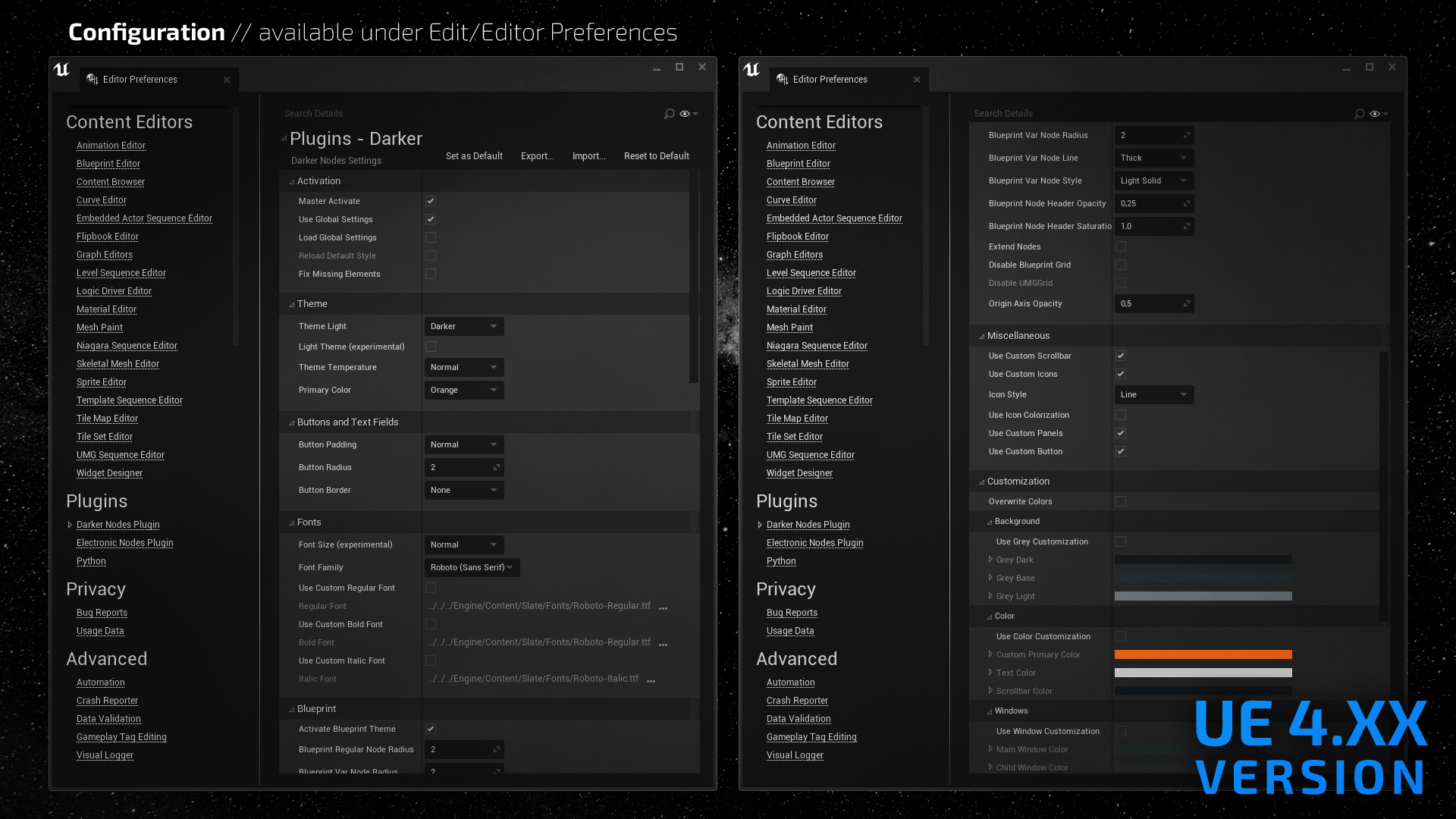Select Blueprint Editor in Content Editors

click(x=108, y=163)
